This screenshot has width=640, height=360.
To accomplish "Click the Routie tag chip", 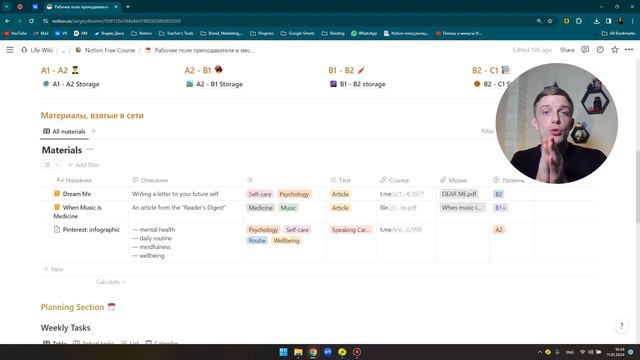I will click(x=257, y=240).
